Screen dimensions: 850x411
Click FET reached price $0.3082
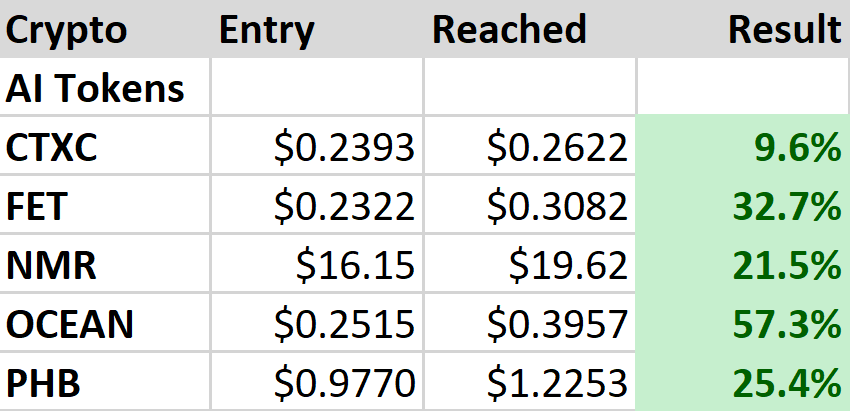pos(557,207)
